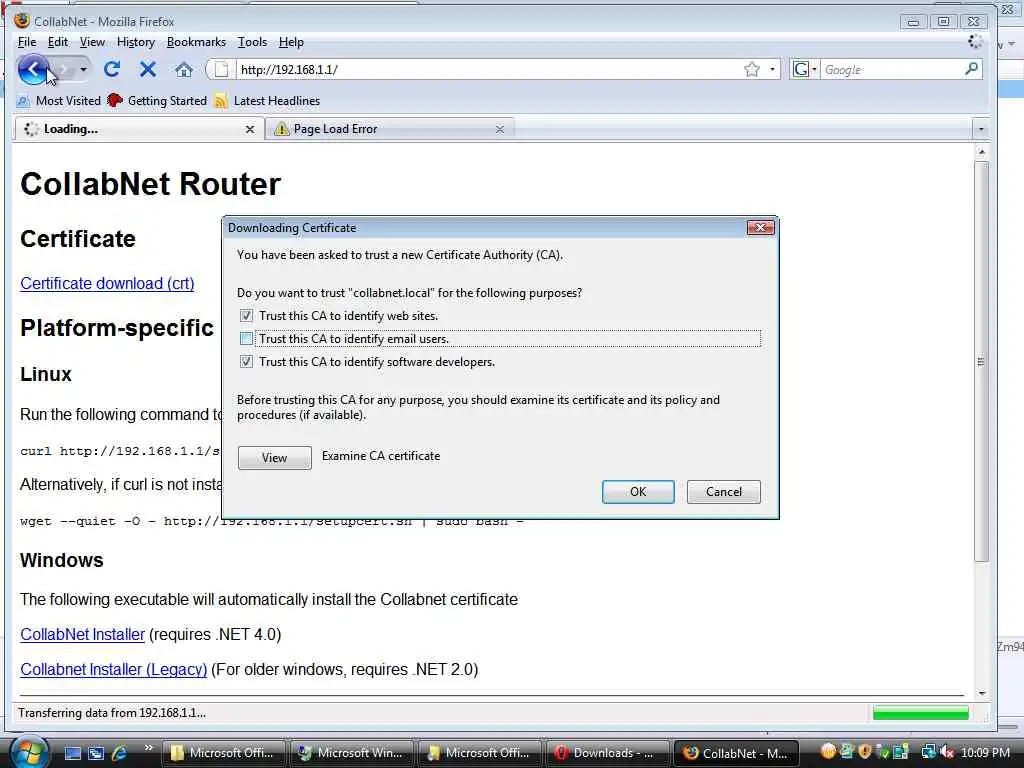The image size is (1024, 768).
Task: Close the Page Load Error tab
Action: click(x=500, y=129)
